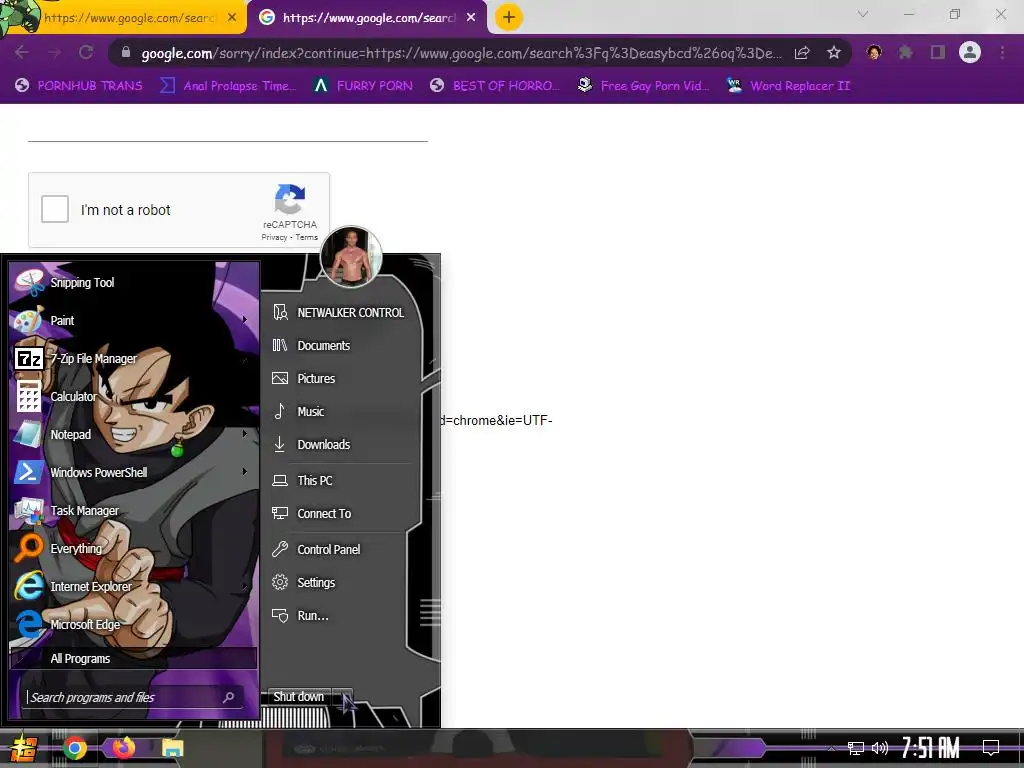Screen dimensions: 1024x768
Task: Click the network icon in system tray
Action: tap(856, 748)
